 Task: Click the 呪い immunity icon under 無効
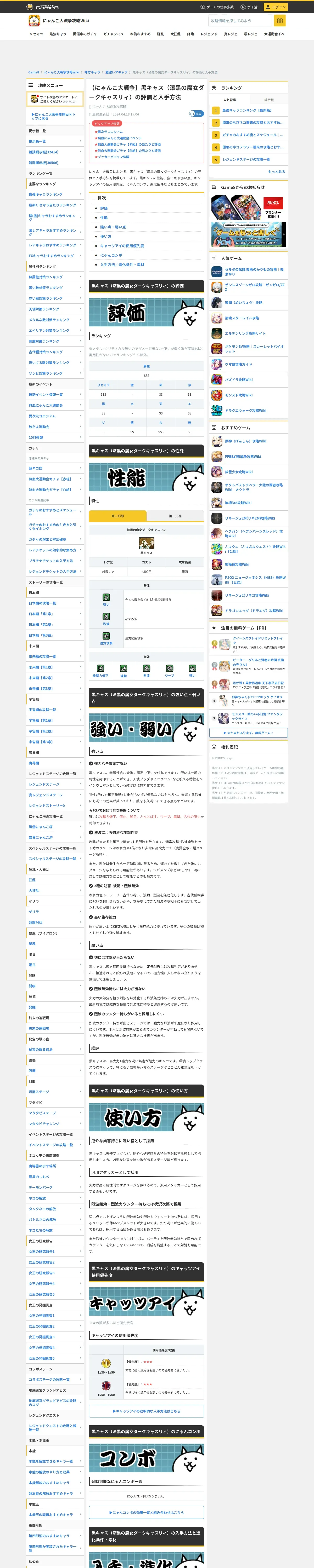[192, 668]
